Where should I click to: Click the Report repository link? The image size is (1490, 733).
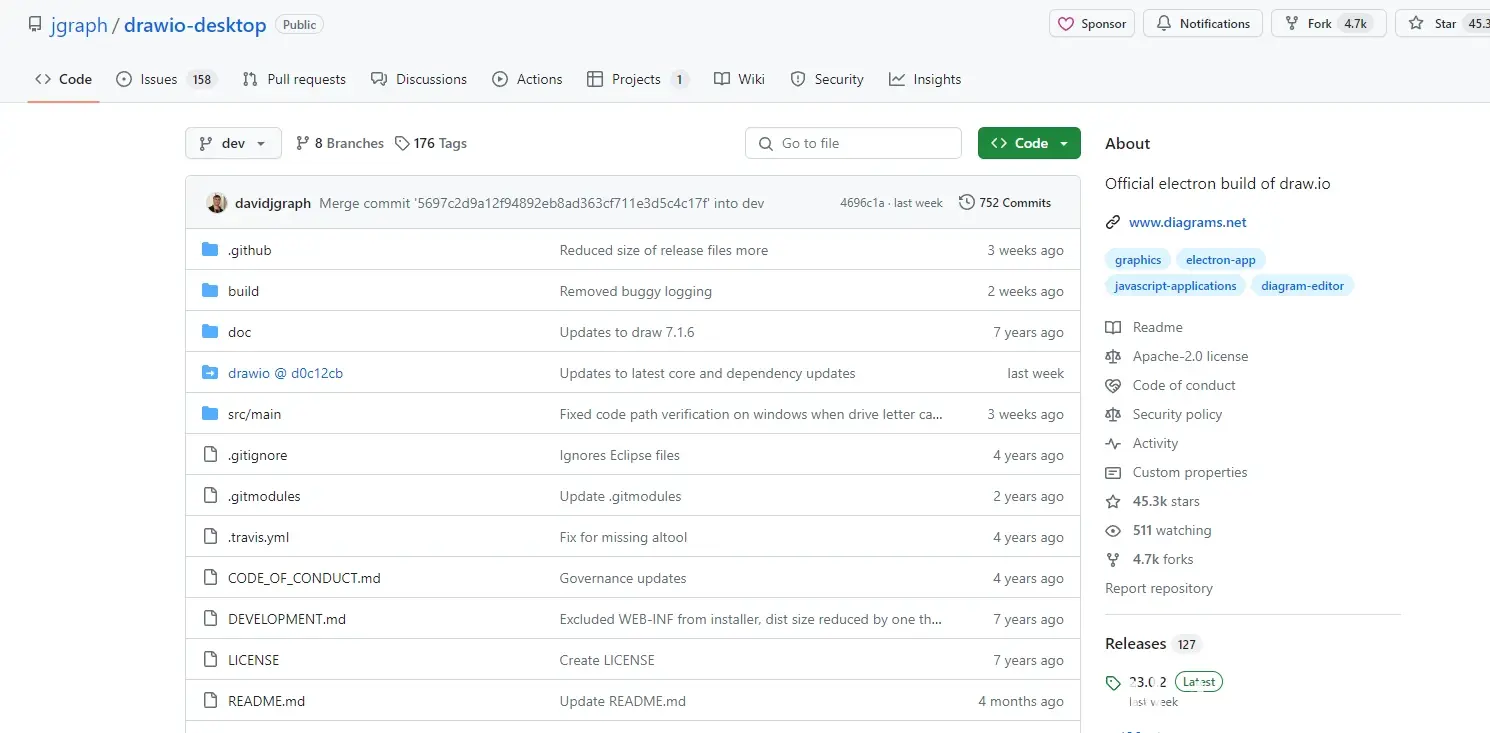1159,588
